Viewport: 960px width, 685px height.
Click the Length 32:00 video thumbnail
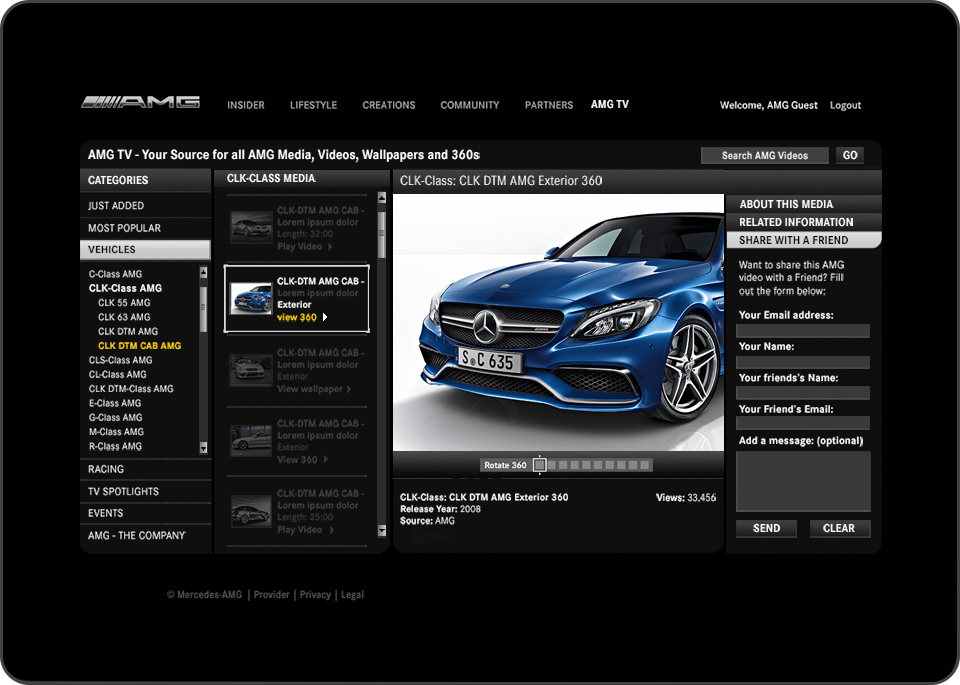coord(251,227)
